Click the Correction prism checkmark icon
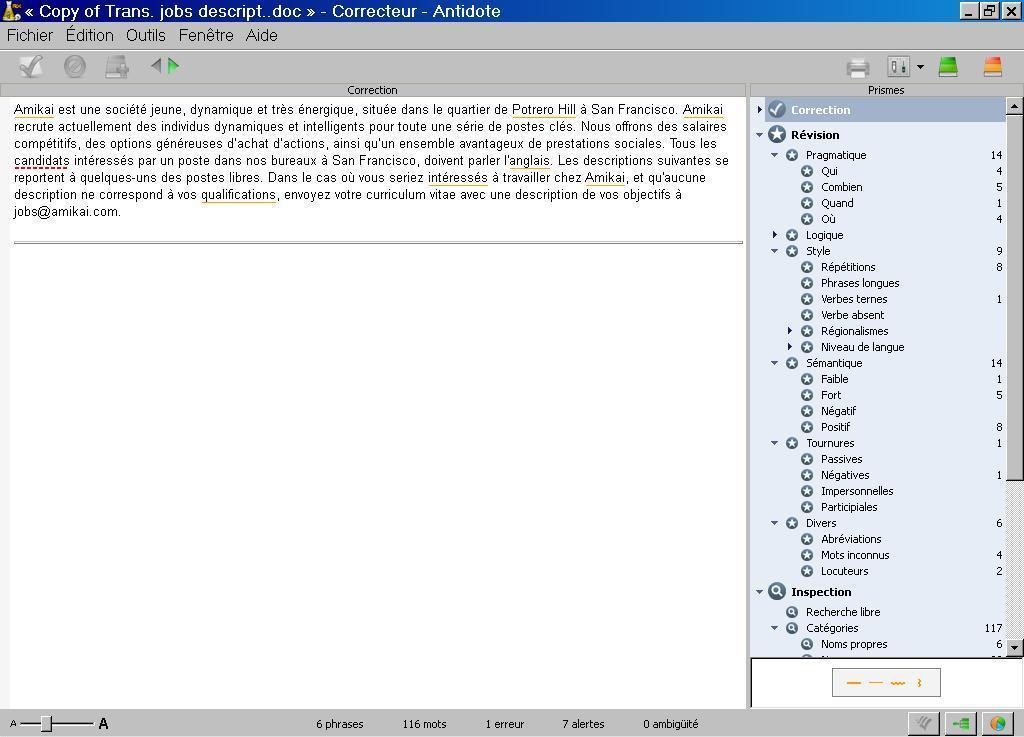 point(776,110)
